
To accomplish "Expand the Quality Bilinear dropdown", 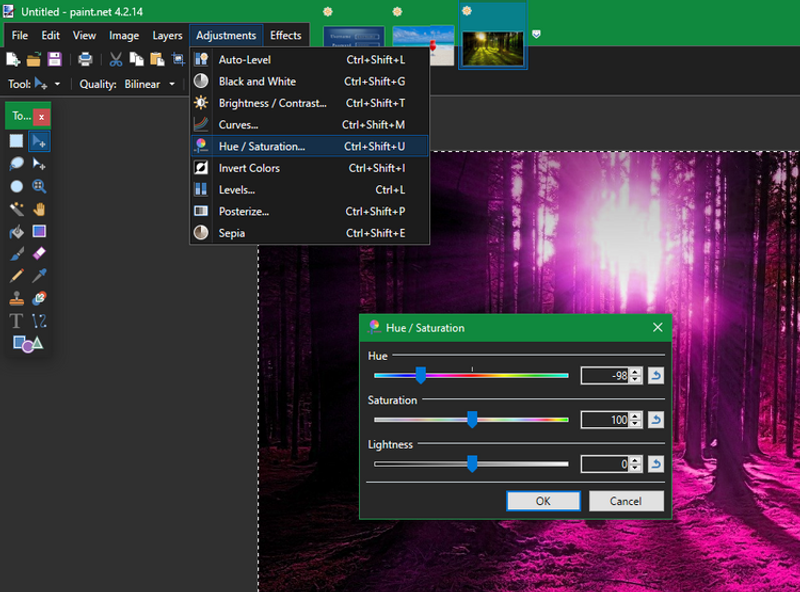I will pos(172,85).
